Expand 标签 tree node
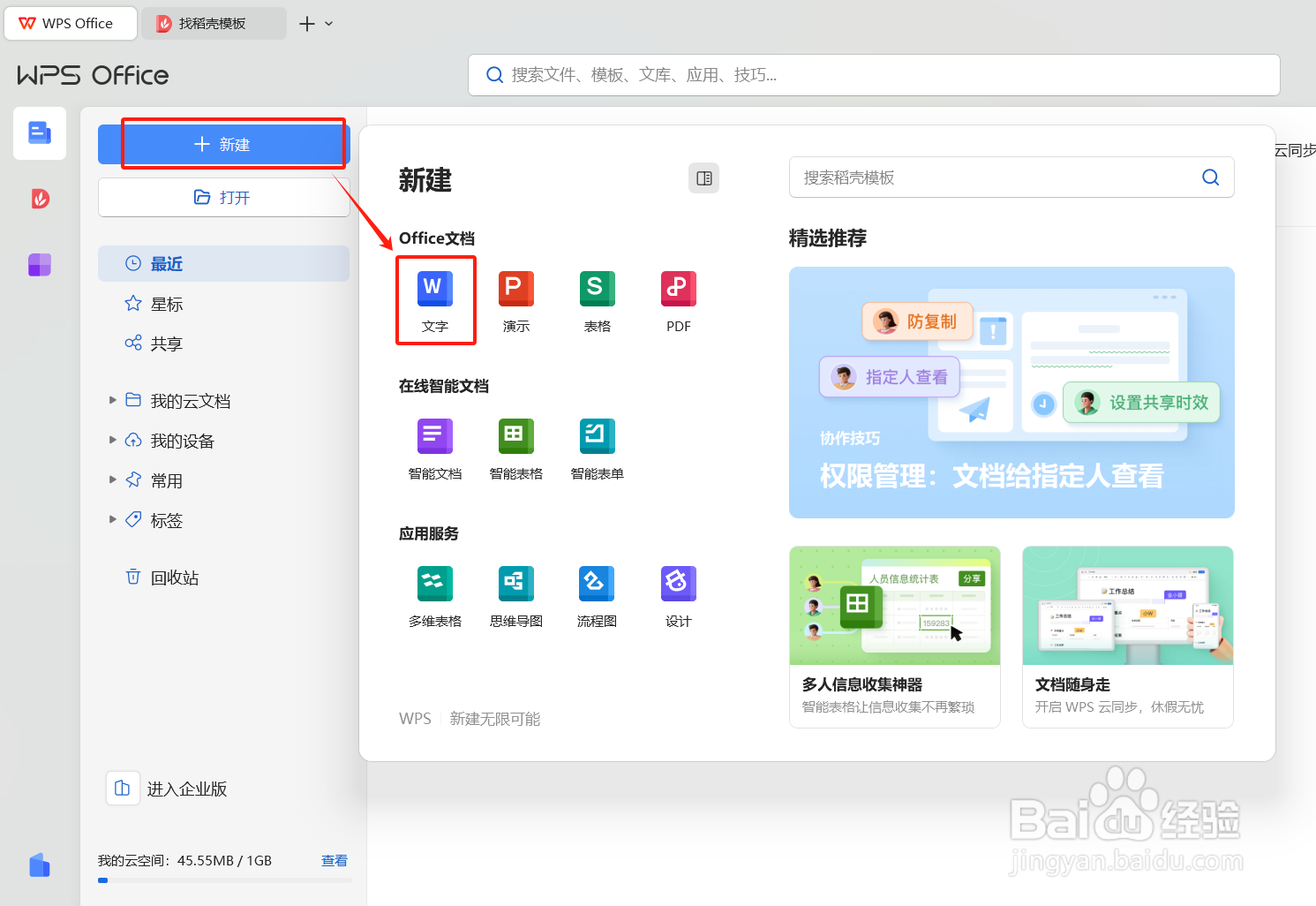Screen dimensions: 1316x906 coord(113,519)
